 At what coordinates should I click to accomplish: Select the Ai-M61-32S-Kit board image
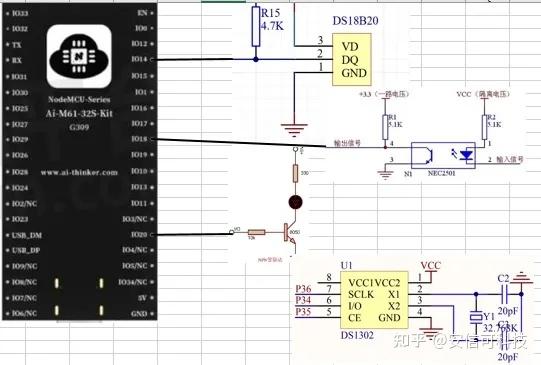pyautogui.click(x=80, y=161)
